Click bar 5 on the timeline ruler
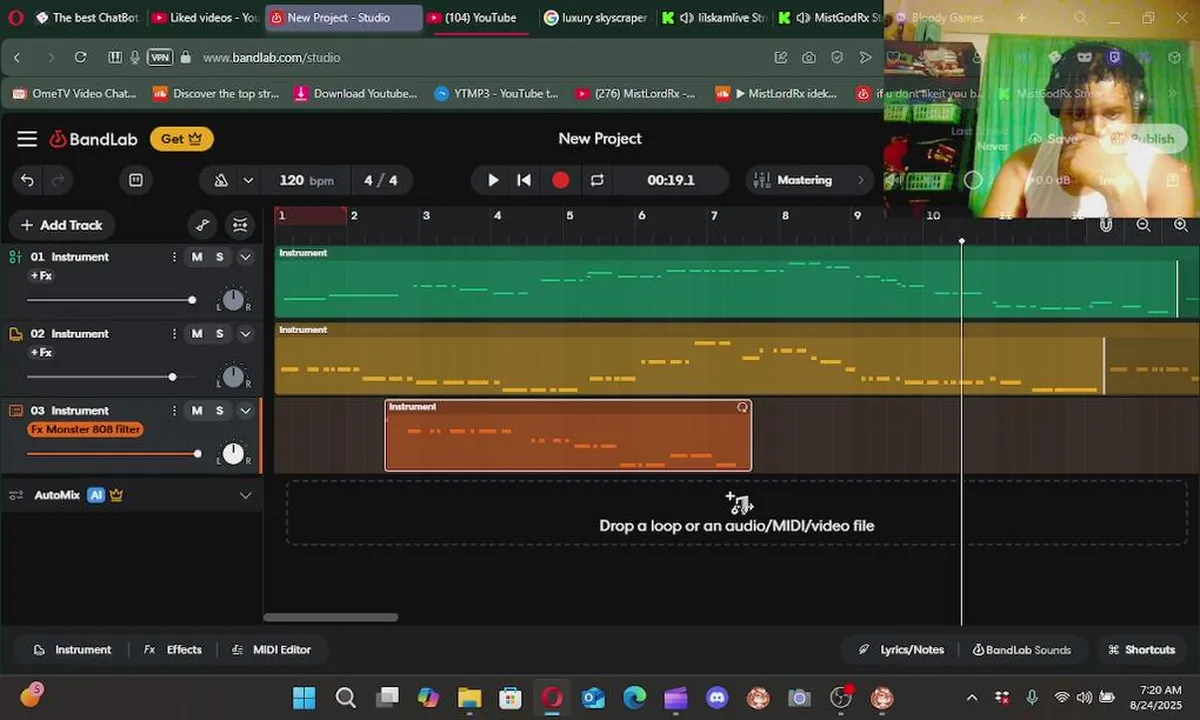The image size is (1200, 720). click(x=570, y=215)
